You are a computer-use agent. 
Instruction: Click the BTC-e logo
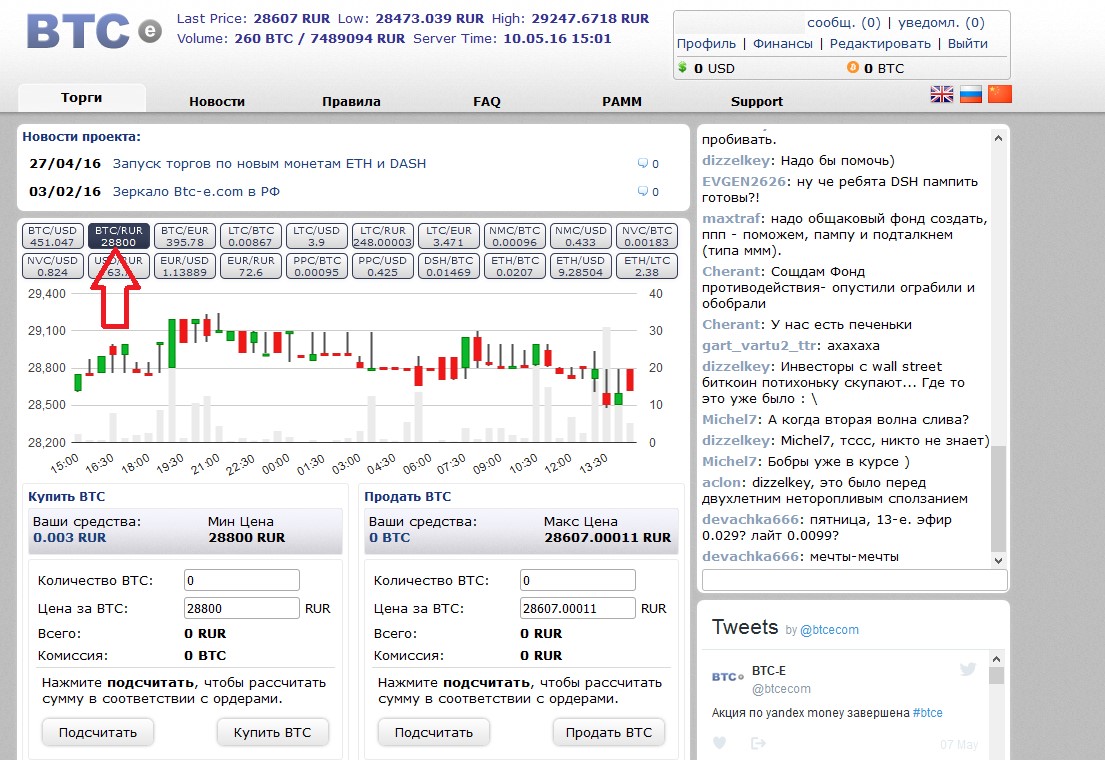[94, 32]
